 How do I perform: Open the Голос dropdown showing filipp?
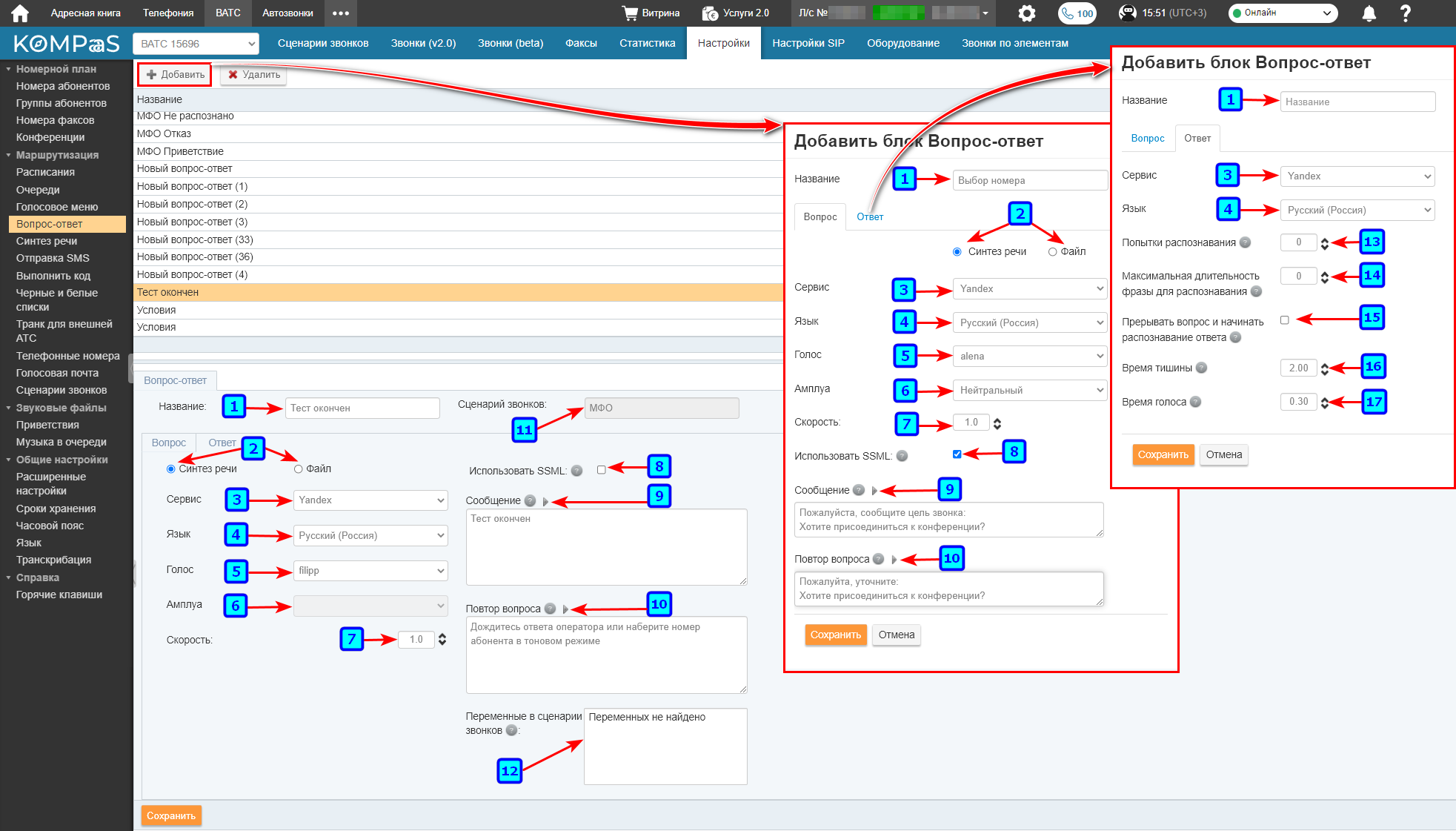370,570
